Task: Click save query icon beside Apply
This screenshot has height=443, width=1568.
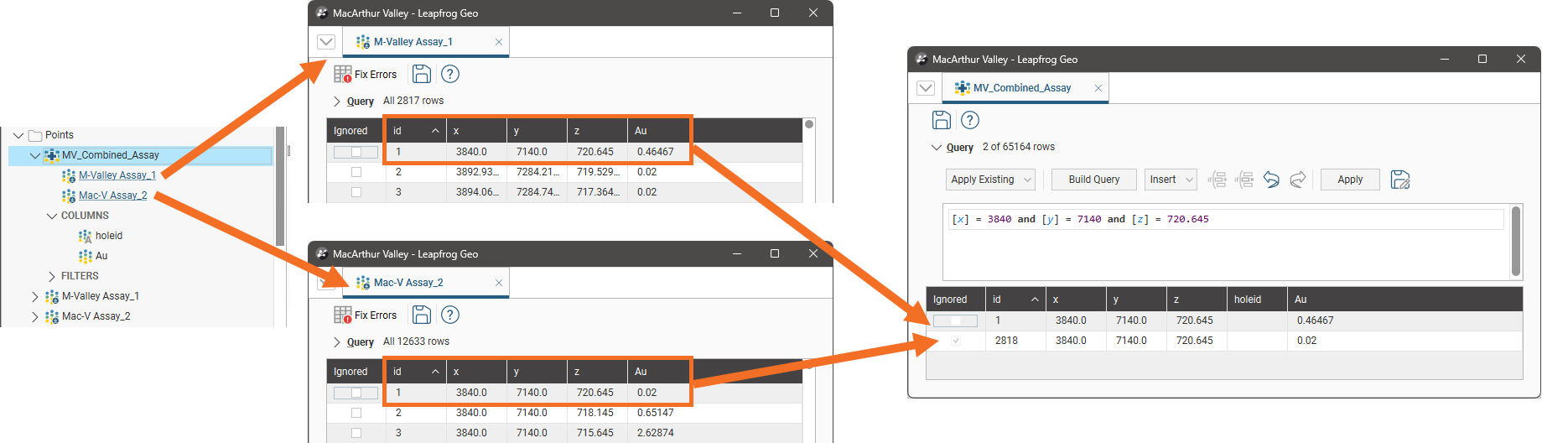Action: [1399, 180]
